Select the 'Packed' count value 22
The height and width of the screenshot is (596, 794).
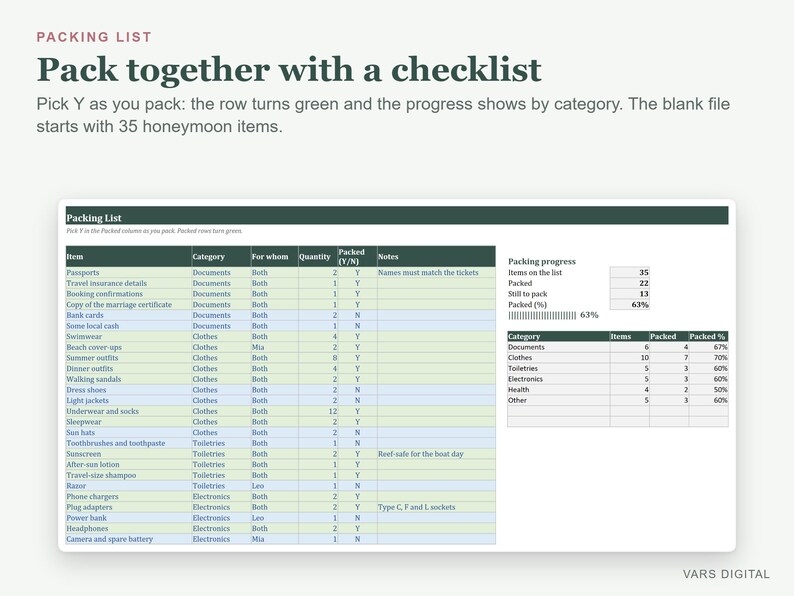click(x=629, y=283)
